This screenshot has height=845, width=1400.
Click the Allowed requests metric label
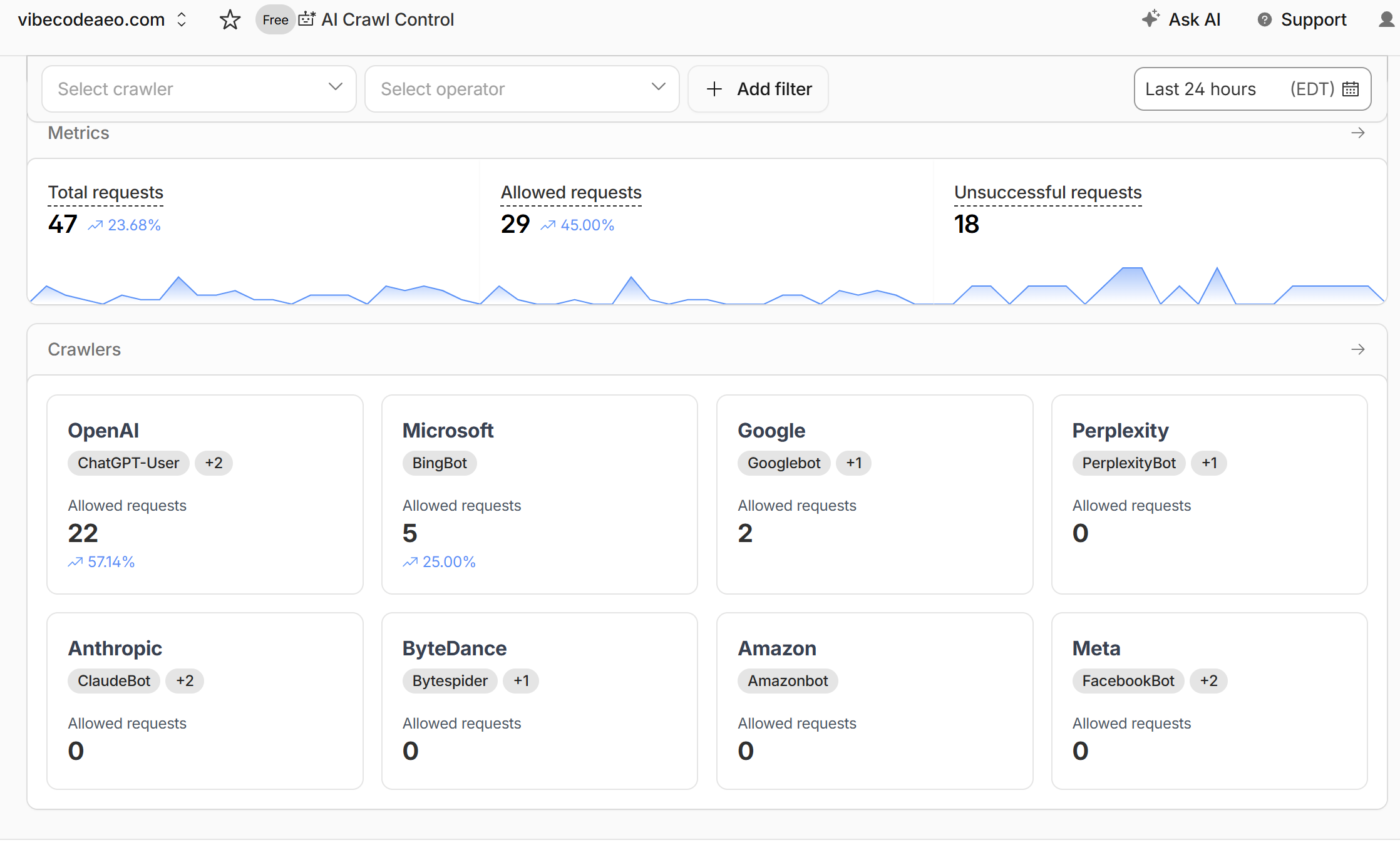[x=571, y=192]
